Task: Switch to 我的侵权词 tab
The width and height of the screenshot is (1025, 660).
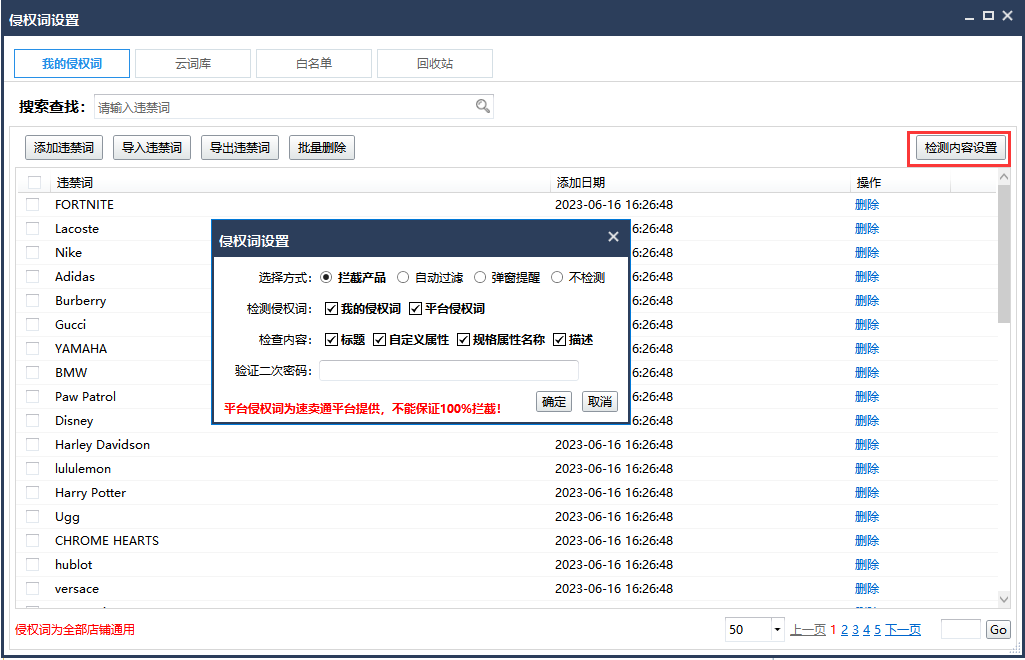Action: point(72,63)
